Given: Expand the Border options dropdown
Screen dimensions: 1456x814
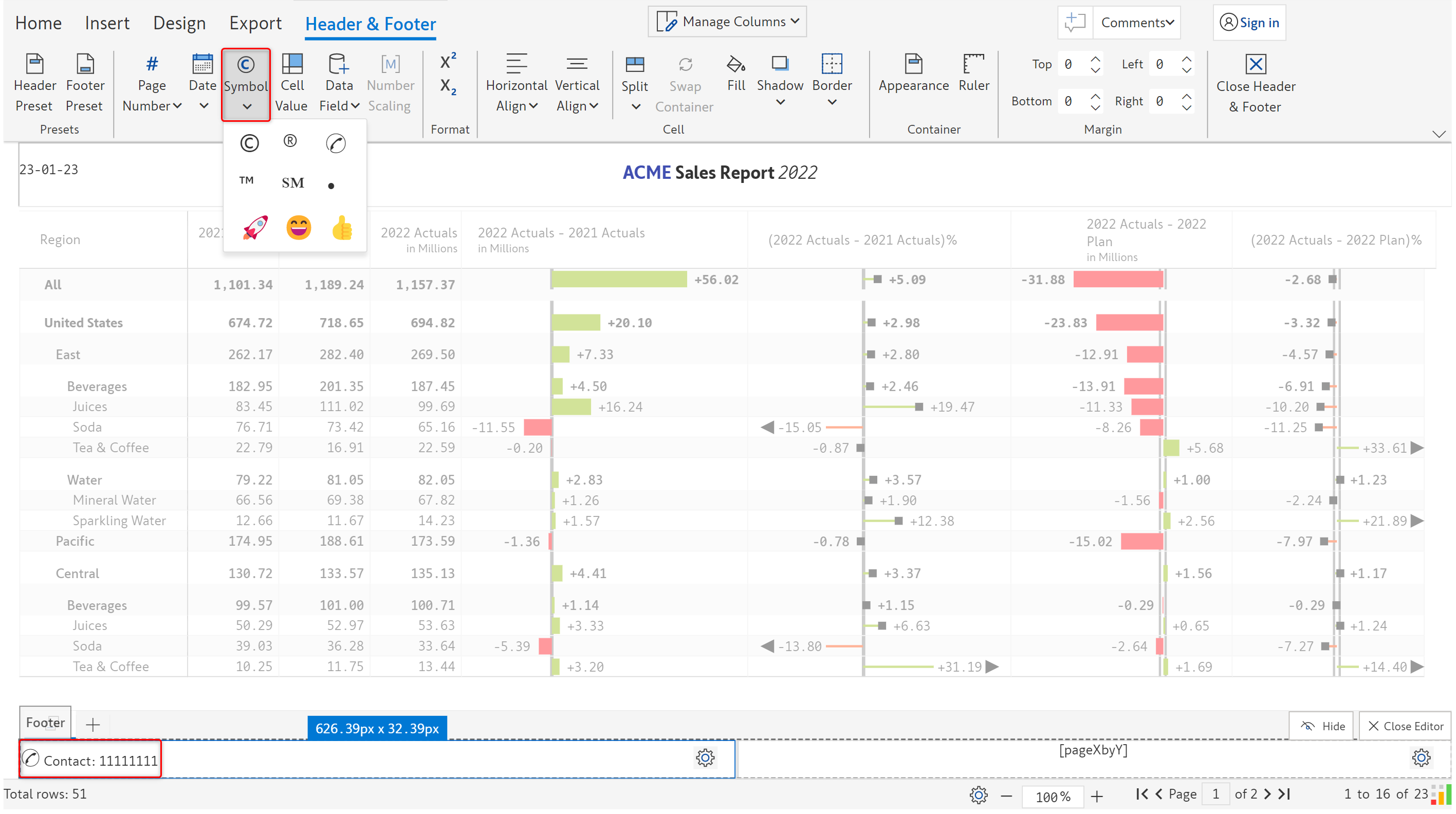Looking at the screenshot, I should [832, 102].
